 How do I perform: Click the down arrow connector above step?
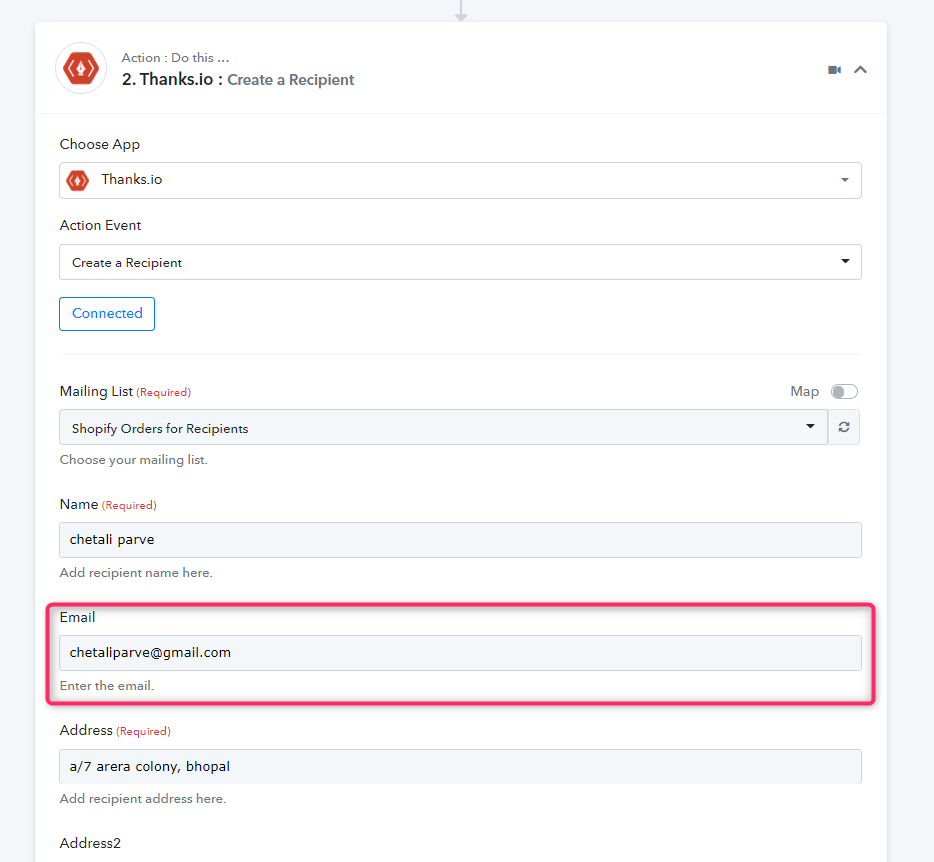point(460,11)
